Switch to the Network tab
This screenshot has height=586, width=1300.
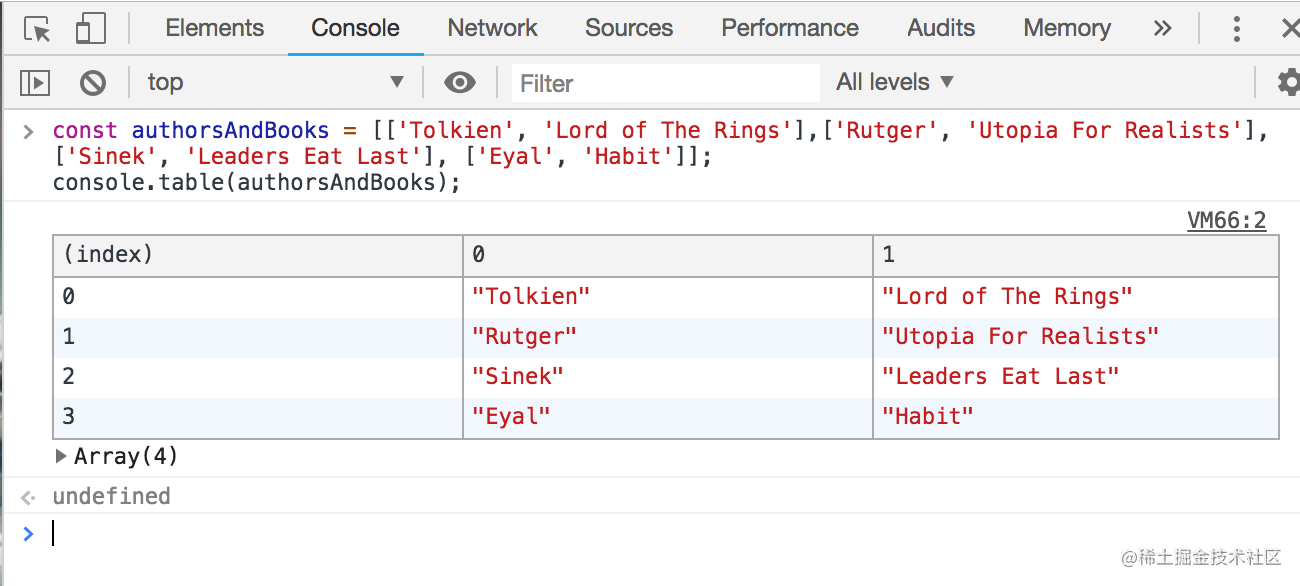(492, 29)
